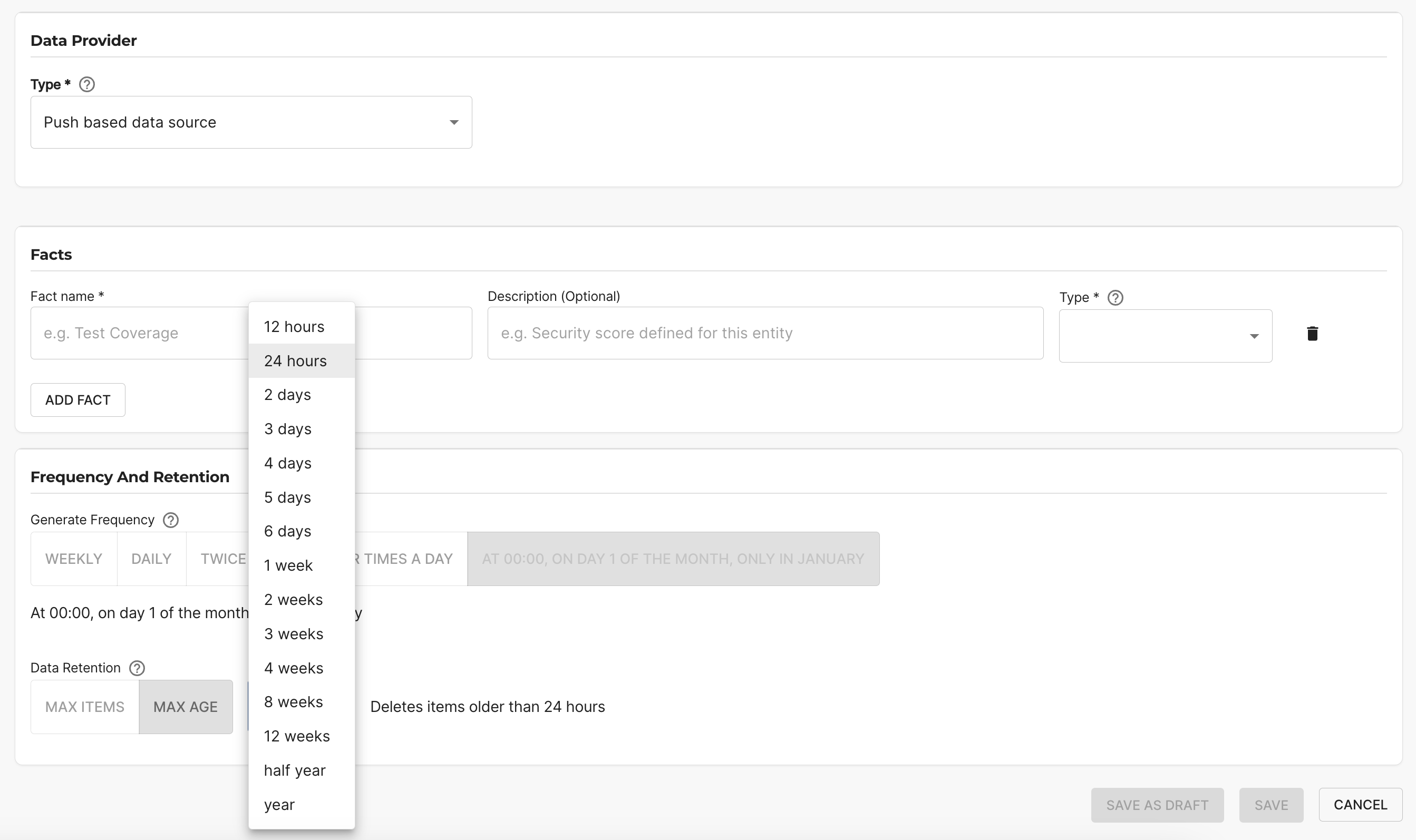Click help icon beside Facts Type label
Screen dimensions: 1416x840
click(1115, 297)
